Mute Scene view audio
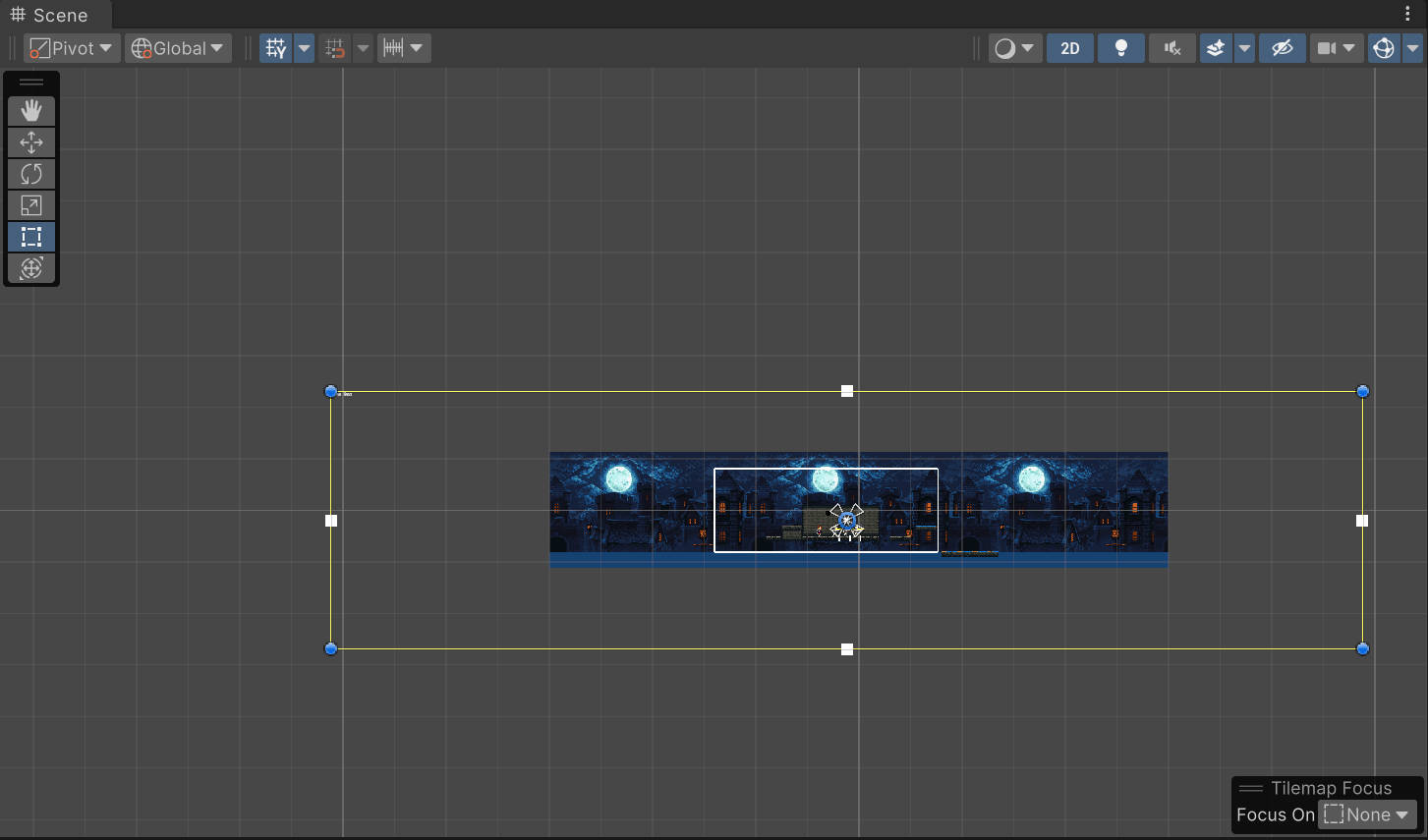Screen dimensions: 1428x840 (x=1171, y=48)
